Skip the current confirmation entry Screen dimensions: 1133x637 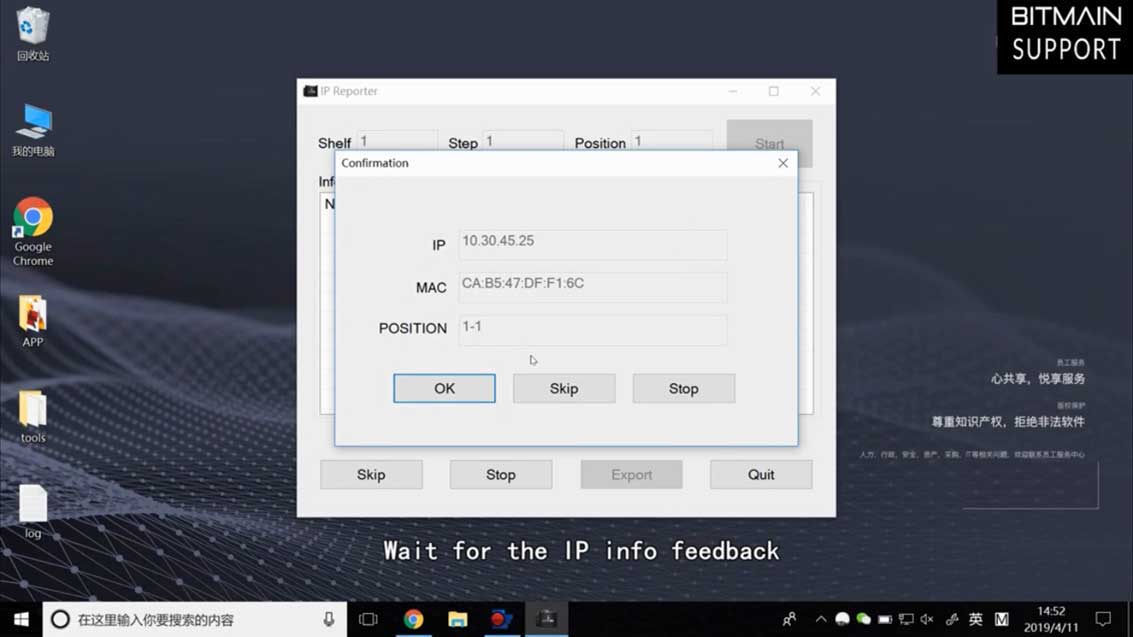[x=563, y=388]
